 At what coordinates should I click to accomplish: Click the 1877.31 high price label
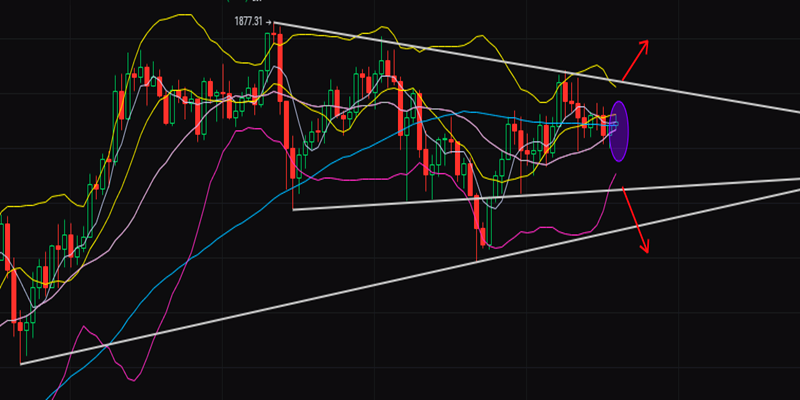[248, 21]
